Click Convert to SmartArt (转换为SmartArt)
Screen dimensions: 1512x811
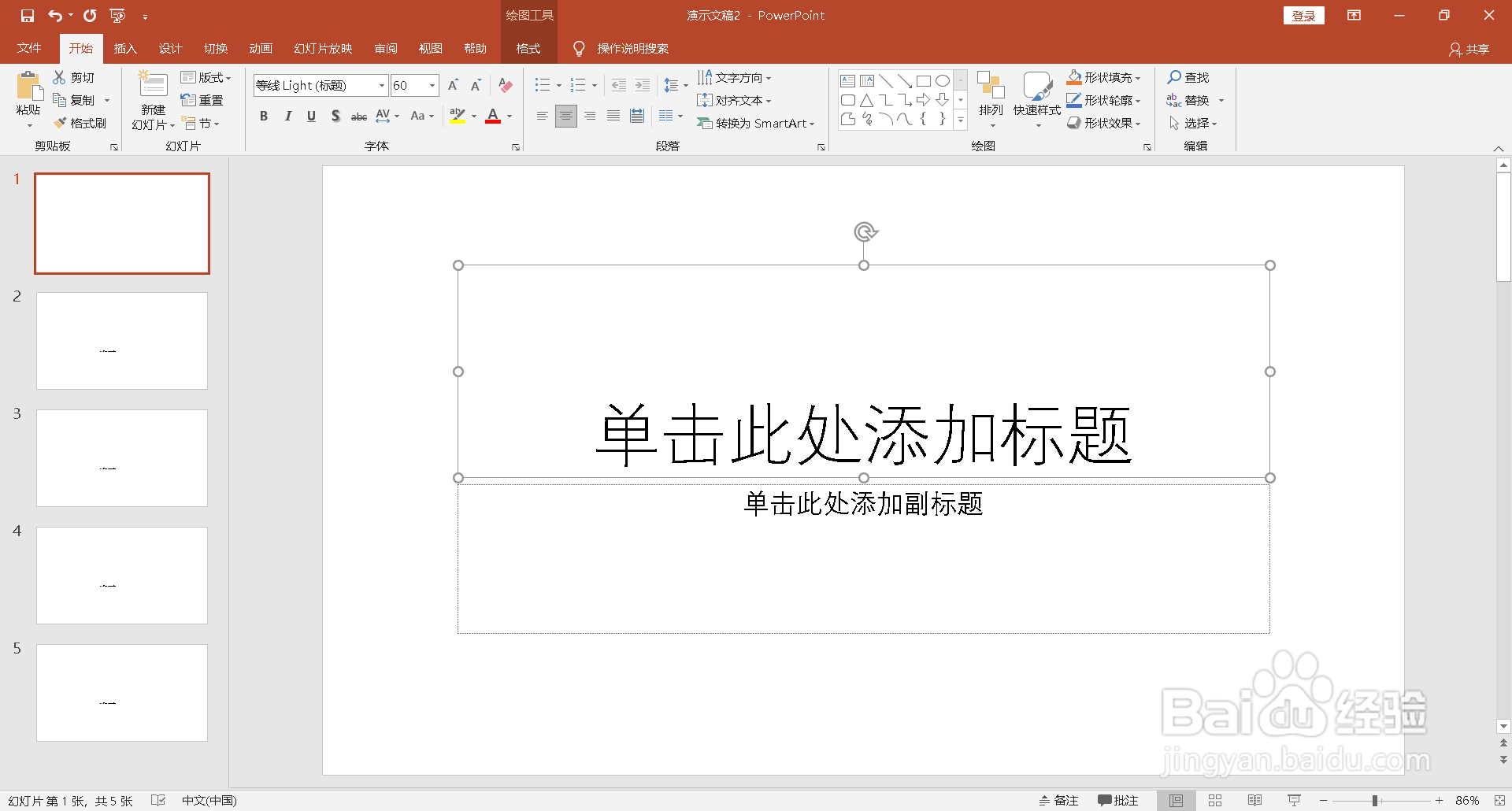756,123
